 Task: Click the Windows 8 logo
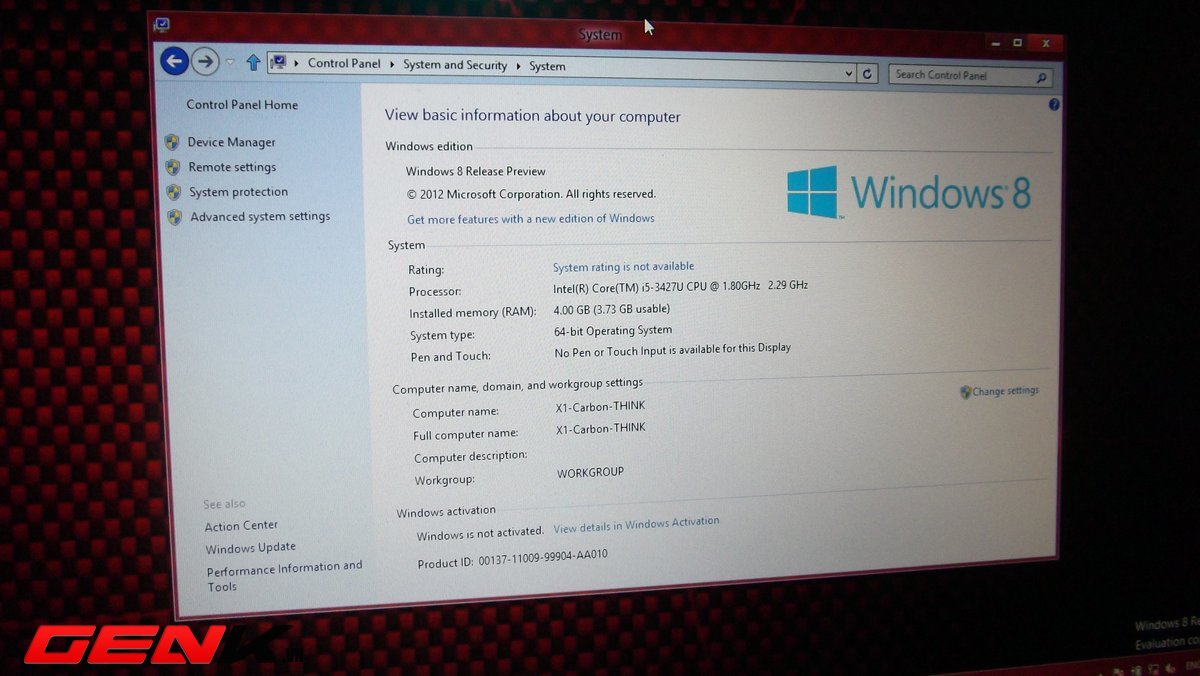(908, 192)
